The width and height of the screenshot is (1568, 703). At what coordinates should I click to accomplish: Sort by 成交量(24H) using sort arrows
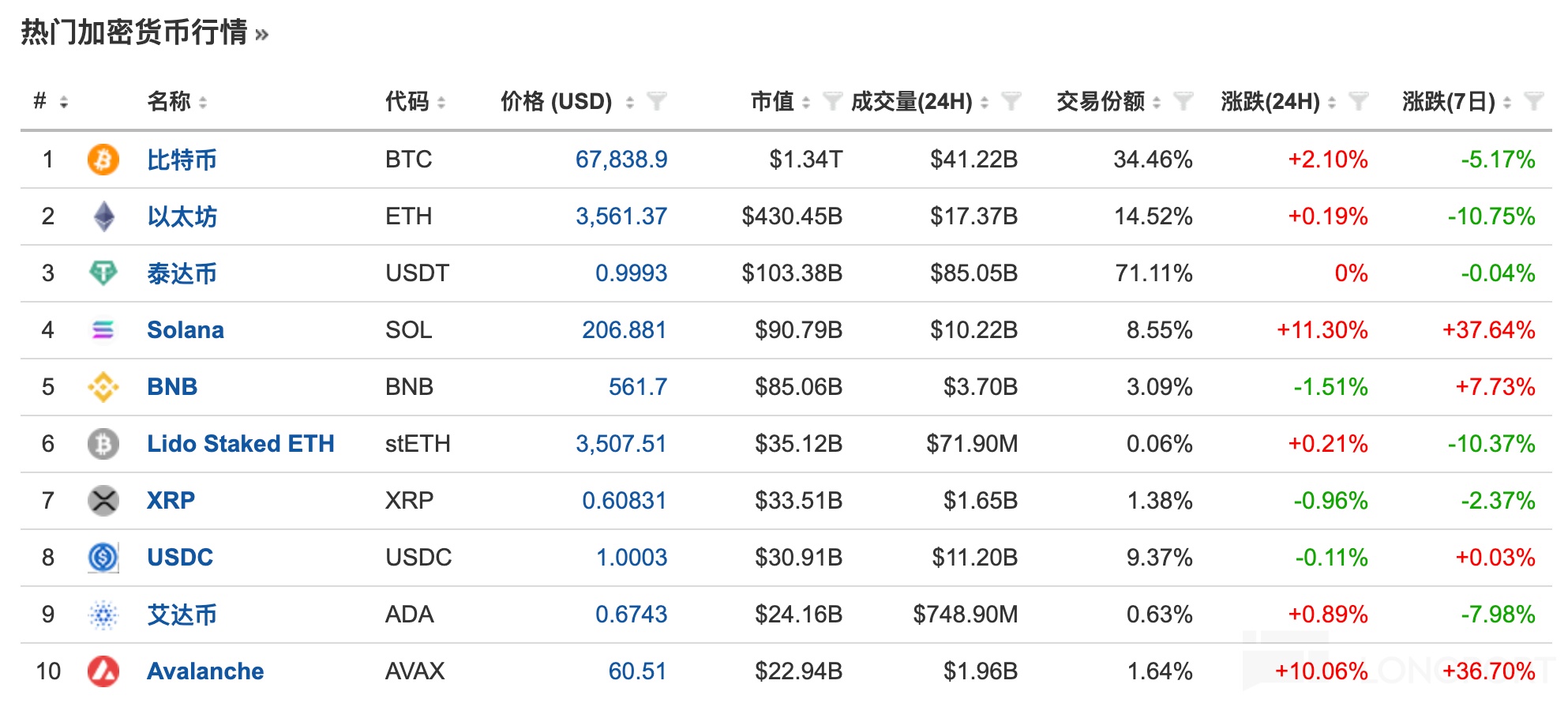pos(985,102)
